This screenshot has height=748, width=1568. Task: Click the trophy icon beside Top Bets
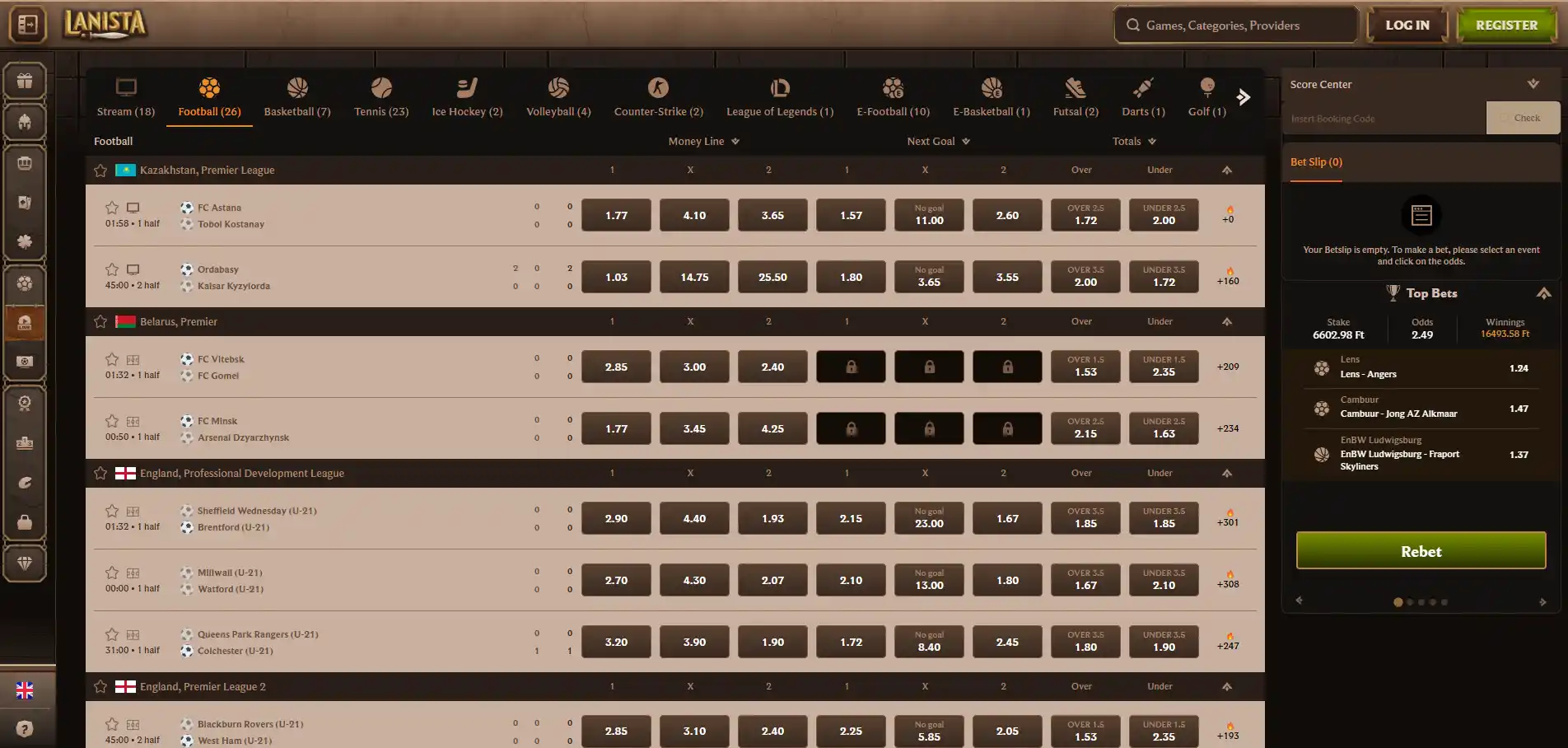[1393, 292]
